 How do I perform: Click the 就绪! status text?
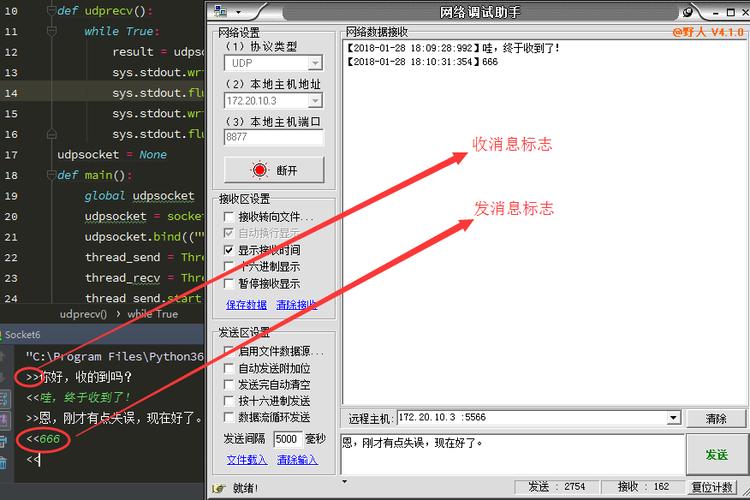pos(245,488)
